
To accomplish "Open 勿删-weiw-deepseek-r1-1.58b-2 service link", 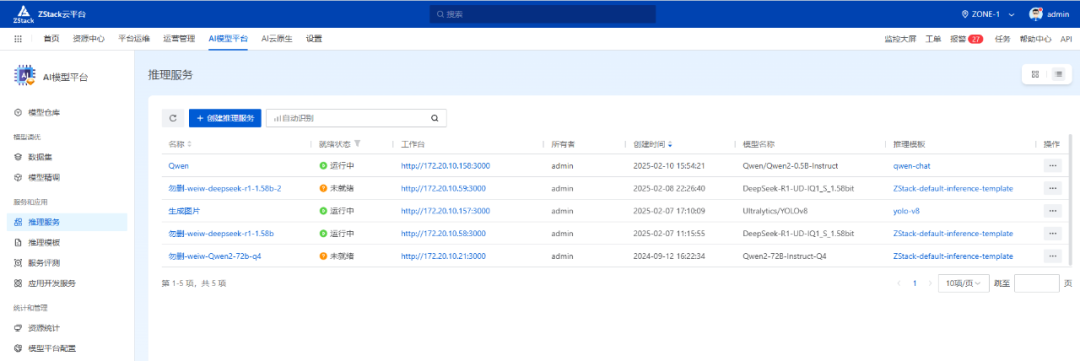I will click(x=225, y=189).
